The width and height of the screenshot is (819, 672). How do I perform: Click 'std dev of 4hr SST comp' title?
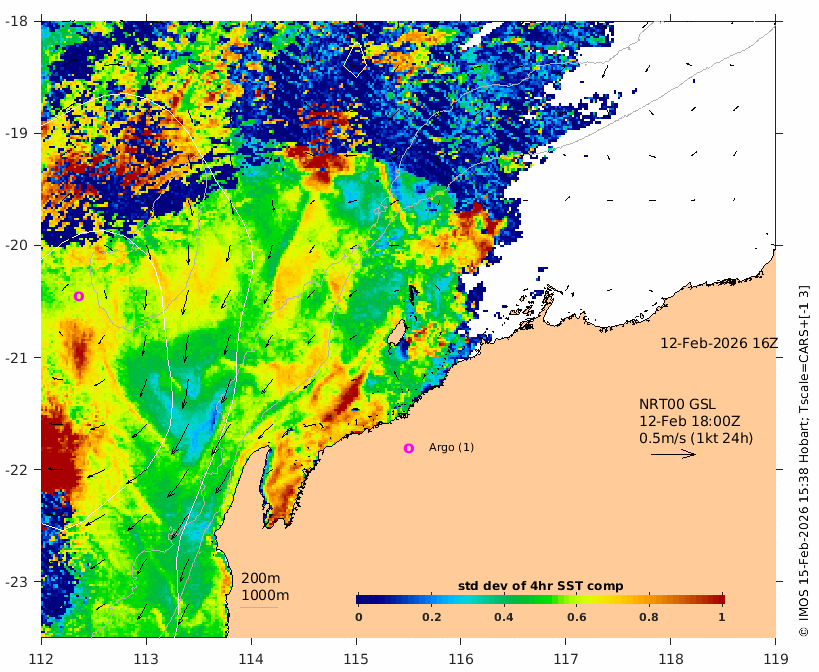point(541,586)
